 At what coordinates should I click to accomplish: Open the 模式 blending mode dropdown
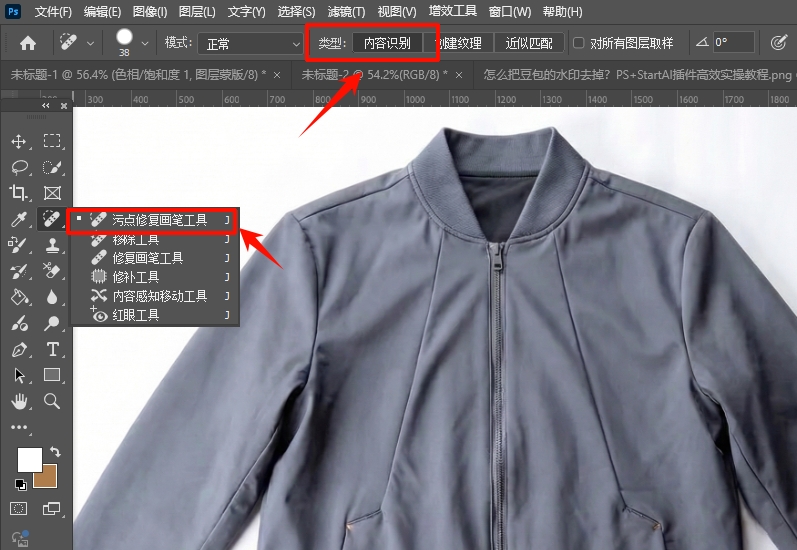(251, 44)
